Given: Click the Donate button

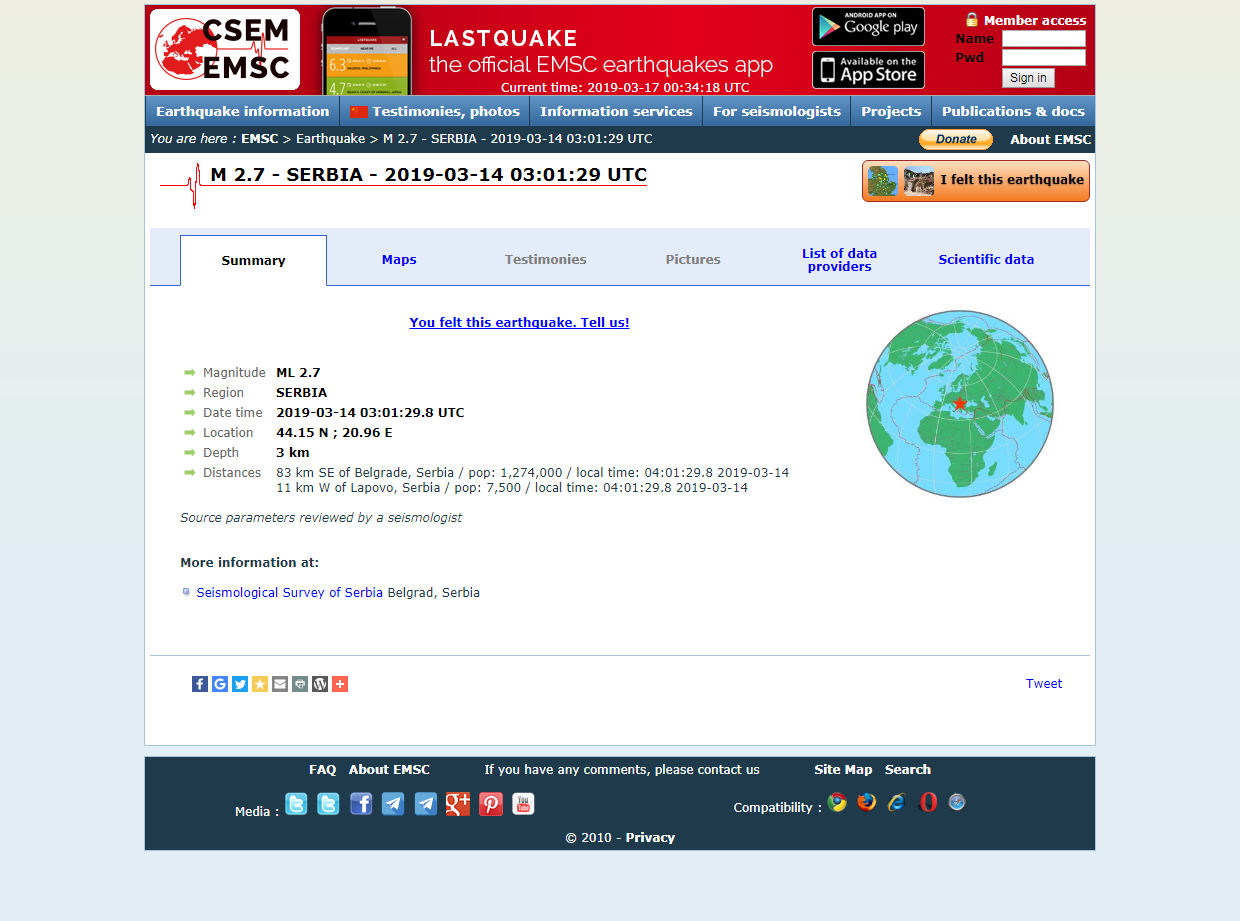Looking at the screenshot, I should pyautogui.click(x=956, y=139).
